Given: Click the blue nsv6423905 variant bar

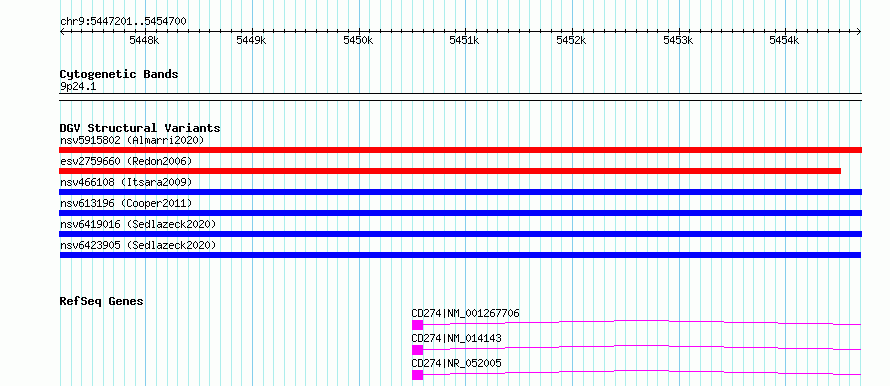Looking at the screenshot, I should coord(460,255).
